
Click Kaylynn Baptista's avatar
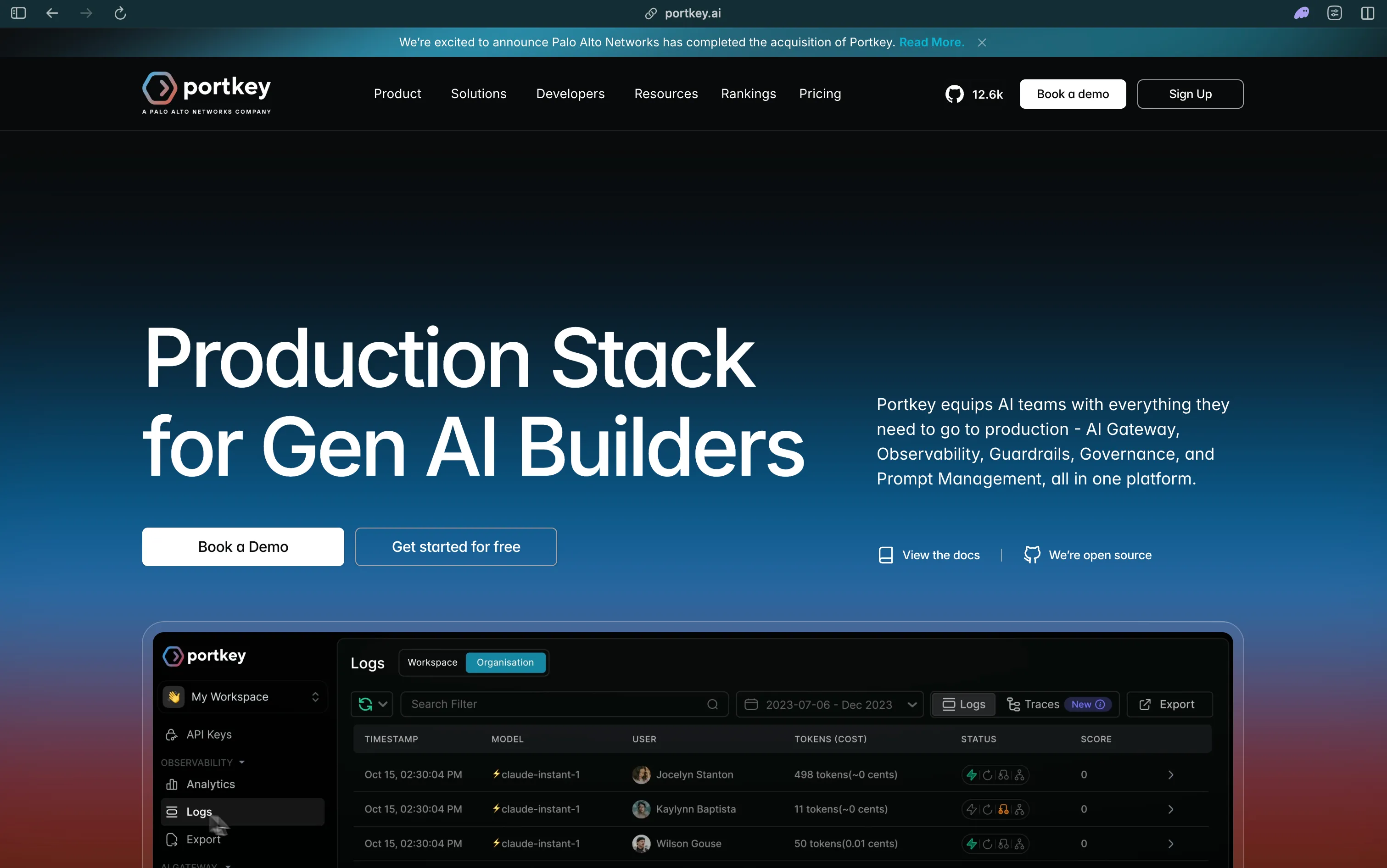(641, 809)
